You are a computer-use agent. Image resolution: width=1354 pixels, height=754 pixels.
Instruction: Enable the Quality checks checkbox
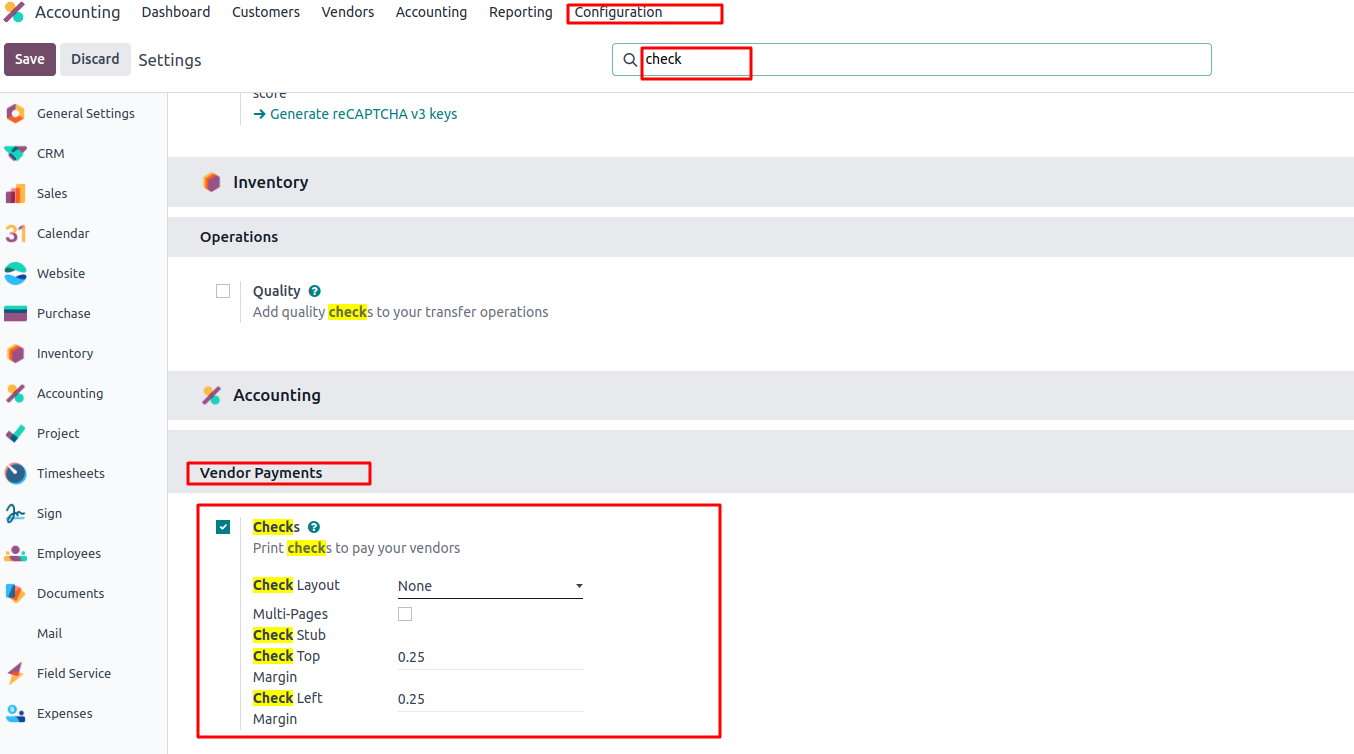[223, 291]
